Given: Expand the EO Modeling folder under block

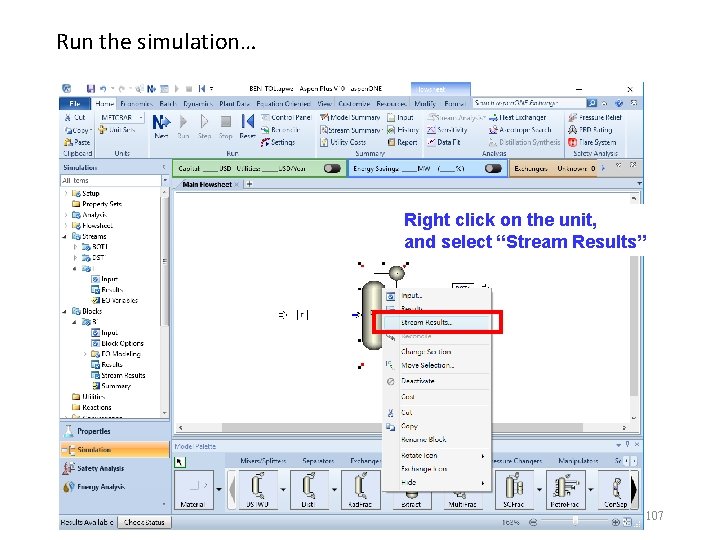Looking at the screenshot, I should click(x=85, y=354).
